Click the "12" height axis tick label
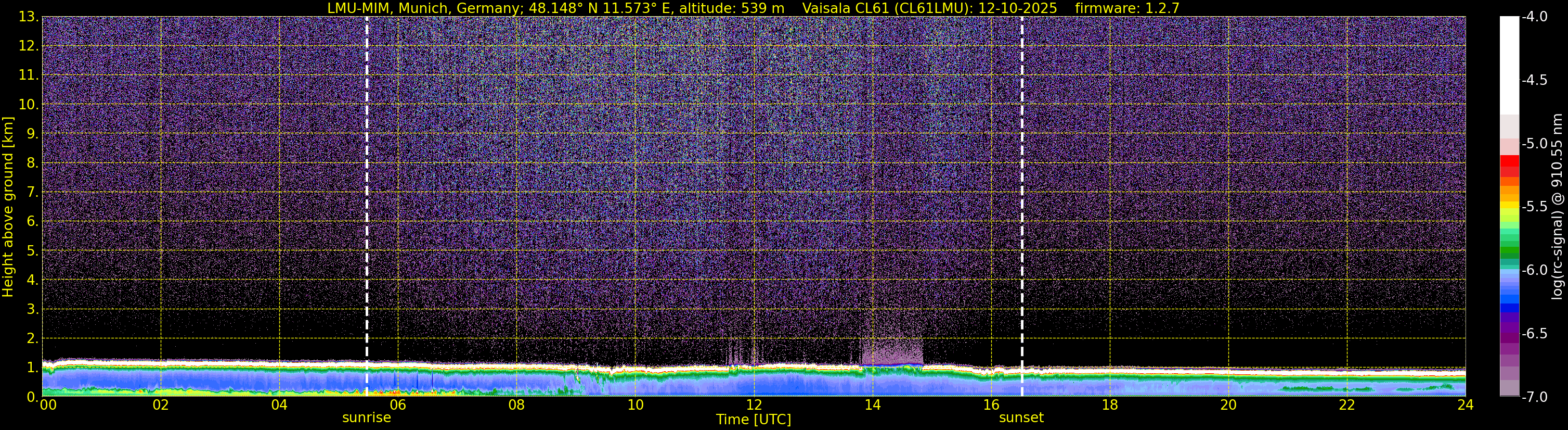 point(28,46)
